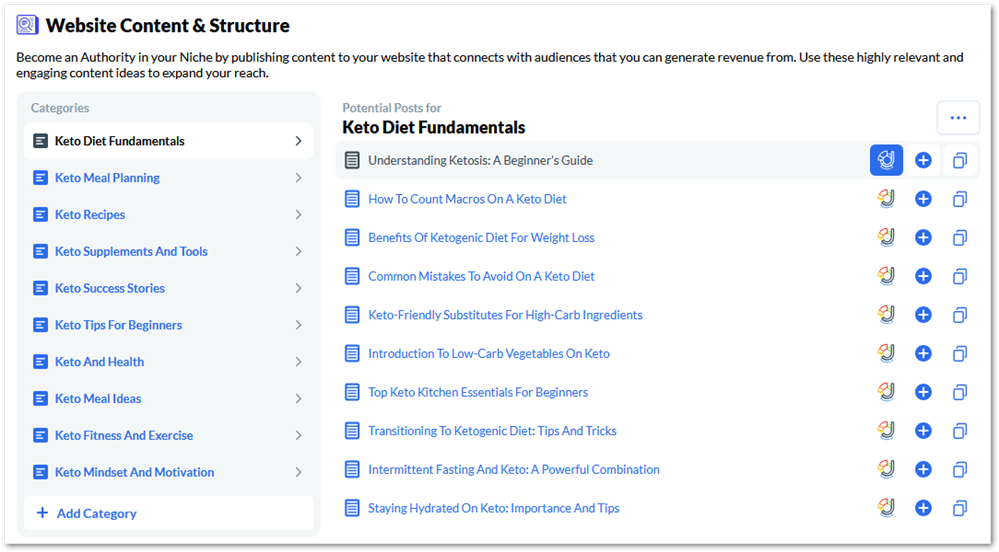Copy the Keto-Friendly Substitutes title
Screen dimensions: 999x552
(x=960, y=315)
